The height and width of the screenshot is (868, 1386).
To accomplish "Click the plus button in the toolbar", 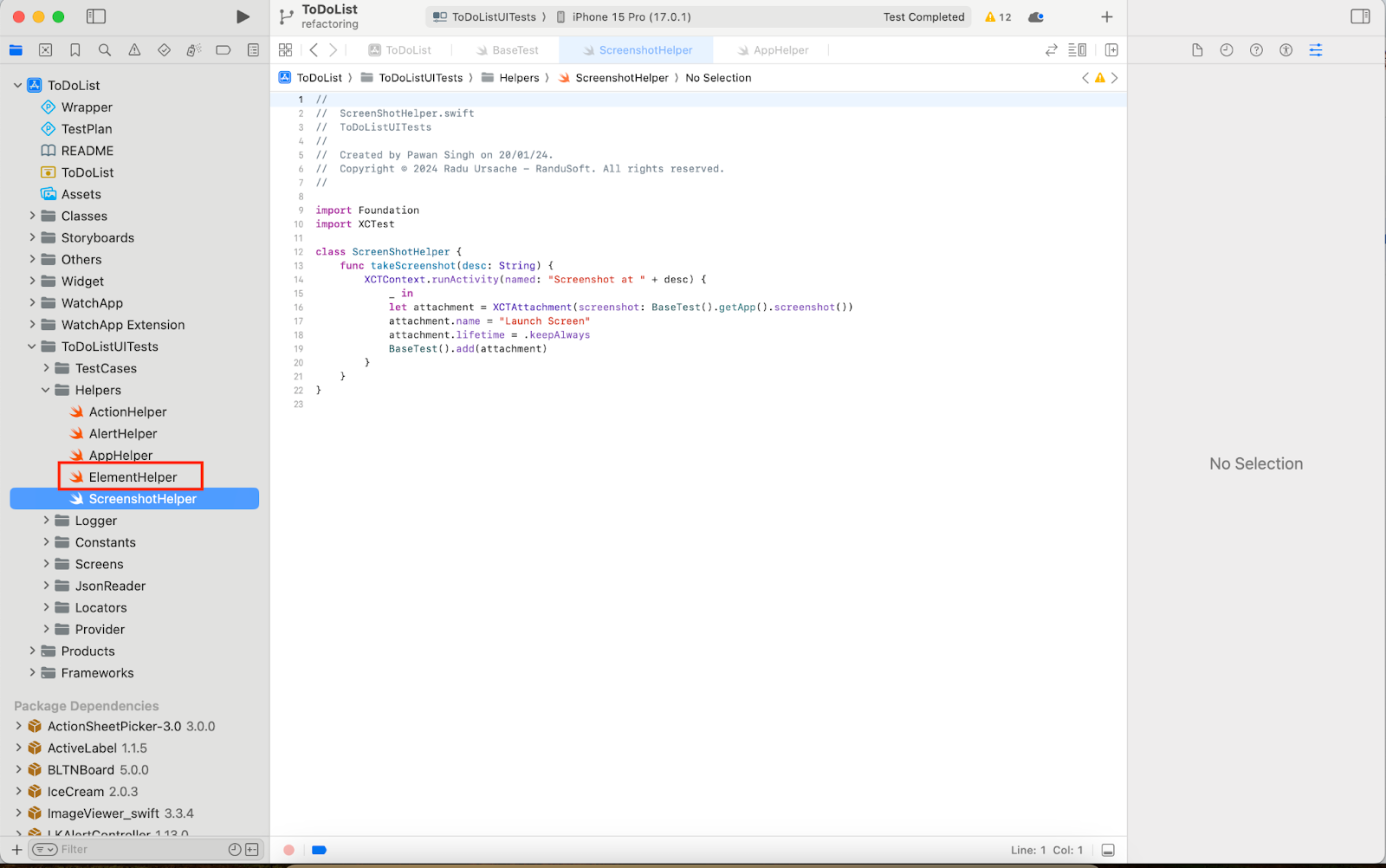I will click(1107, 16).
